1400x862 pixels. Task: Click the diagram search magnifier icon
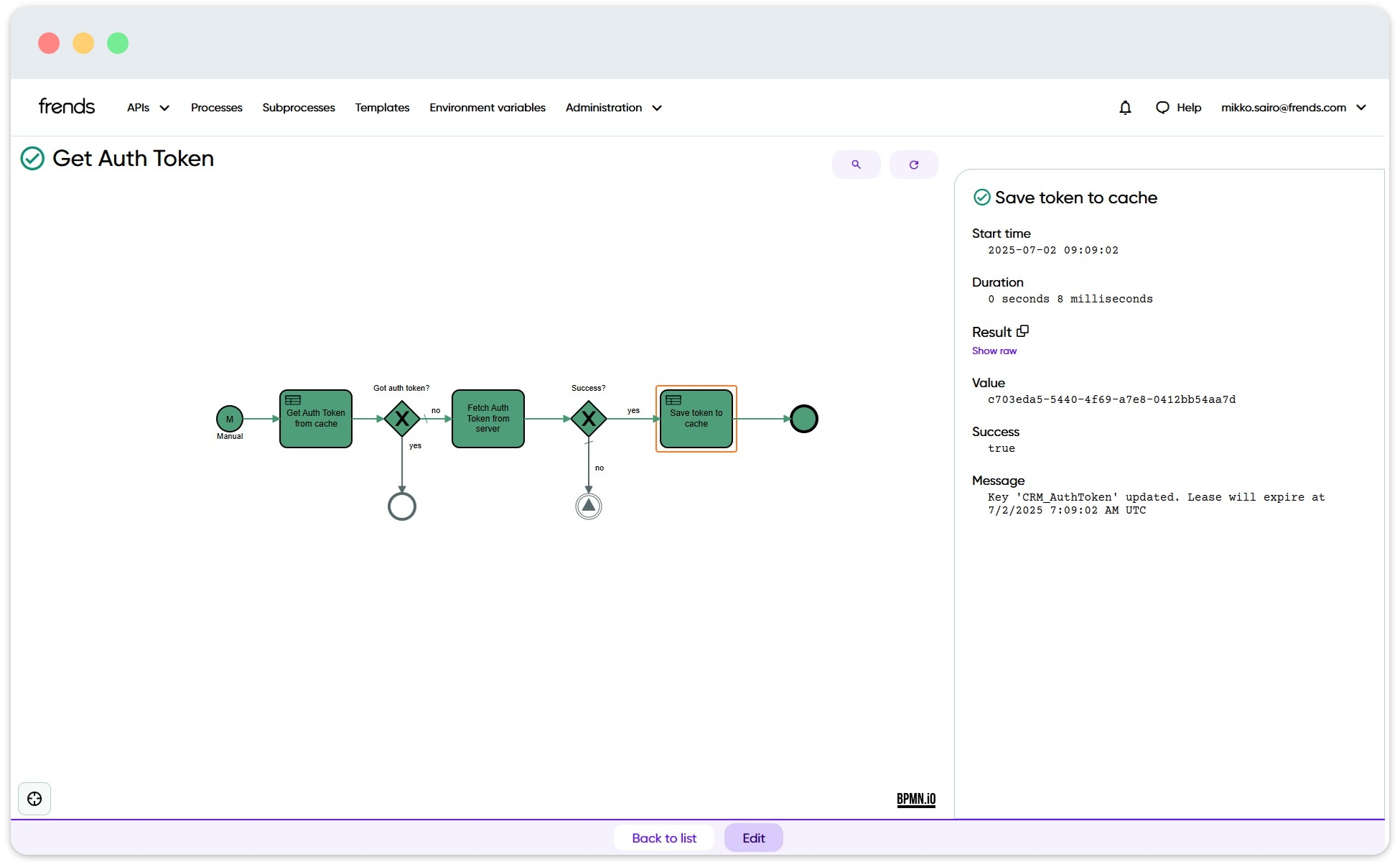click(856, 164)
